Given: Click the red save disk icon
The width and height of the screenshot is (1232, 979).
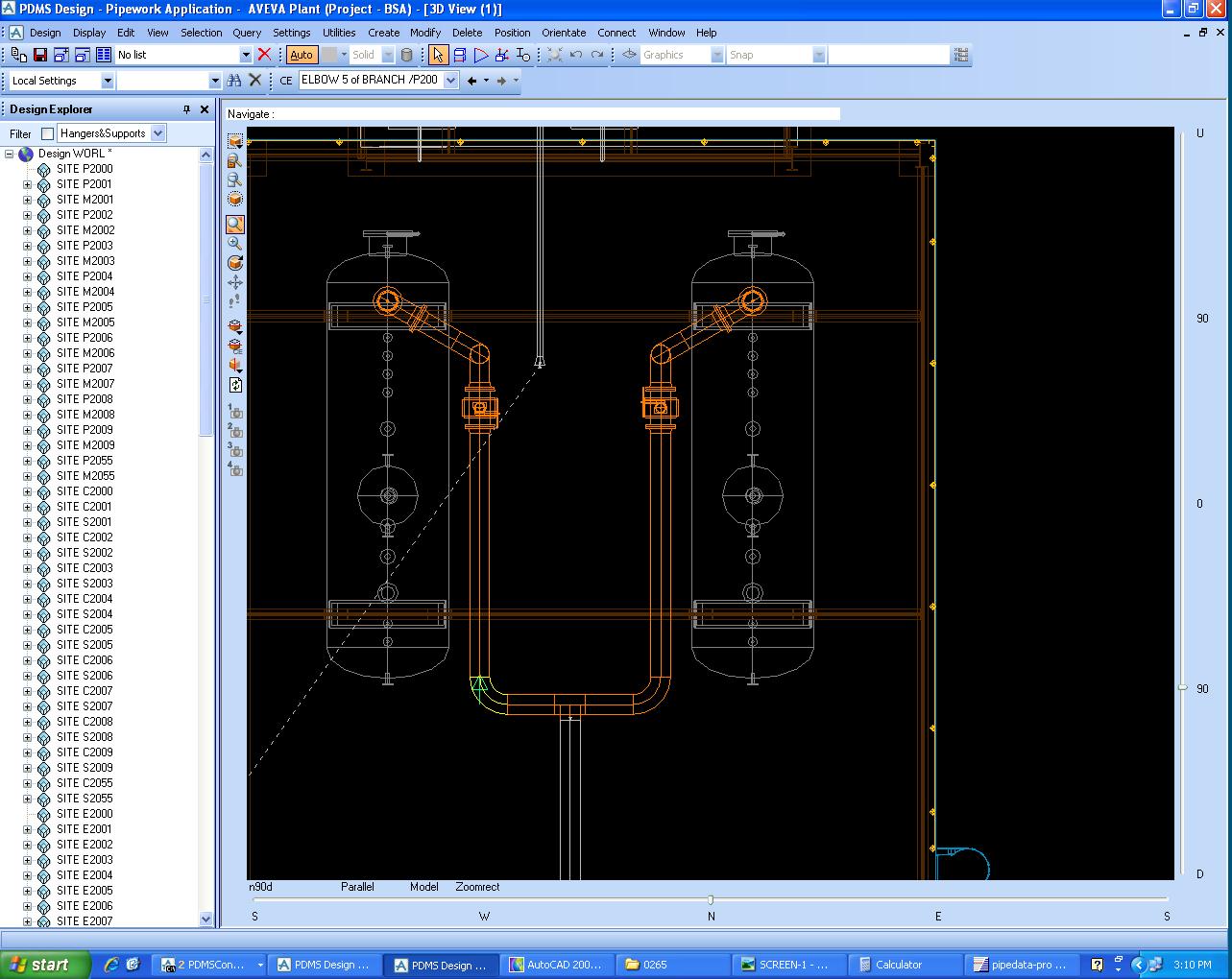Looking at the screenshot, I should click(x=40, y=55).
